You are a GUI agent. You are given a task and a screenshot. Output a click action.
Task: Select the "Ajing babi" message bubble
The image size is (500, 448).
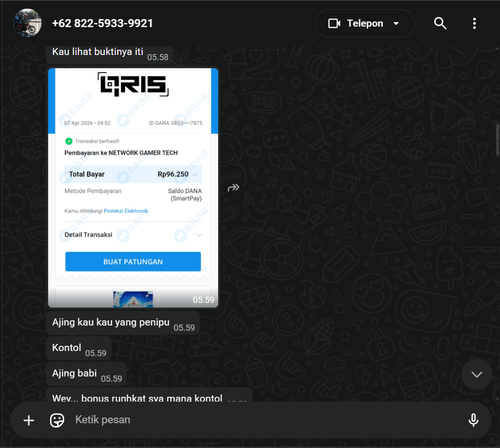(86, 374)
